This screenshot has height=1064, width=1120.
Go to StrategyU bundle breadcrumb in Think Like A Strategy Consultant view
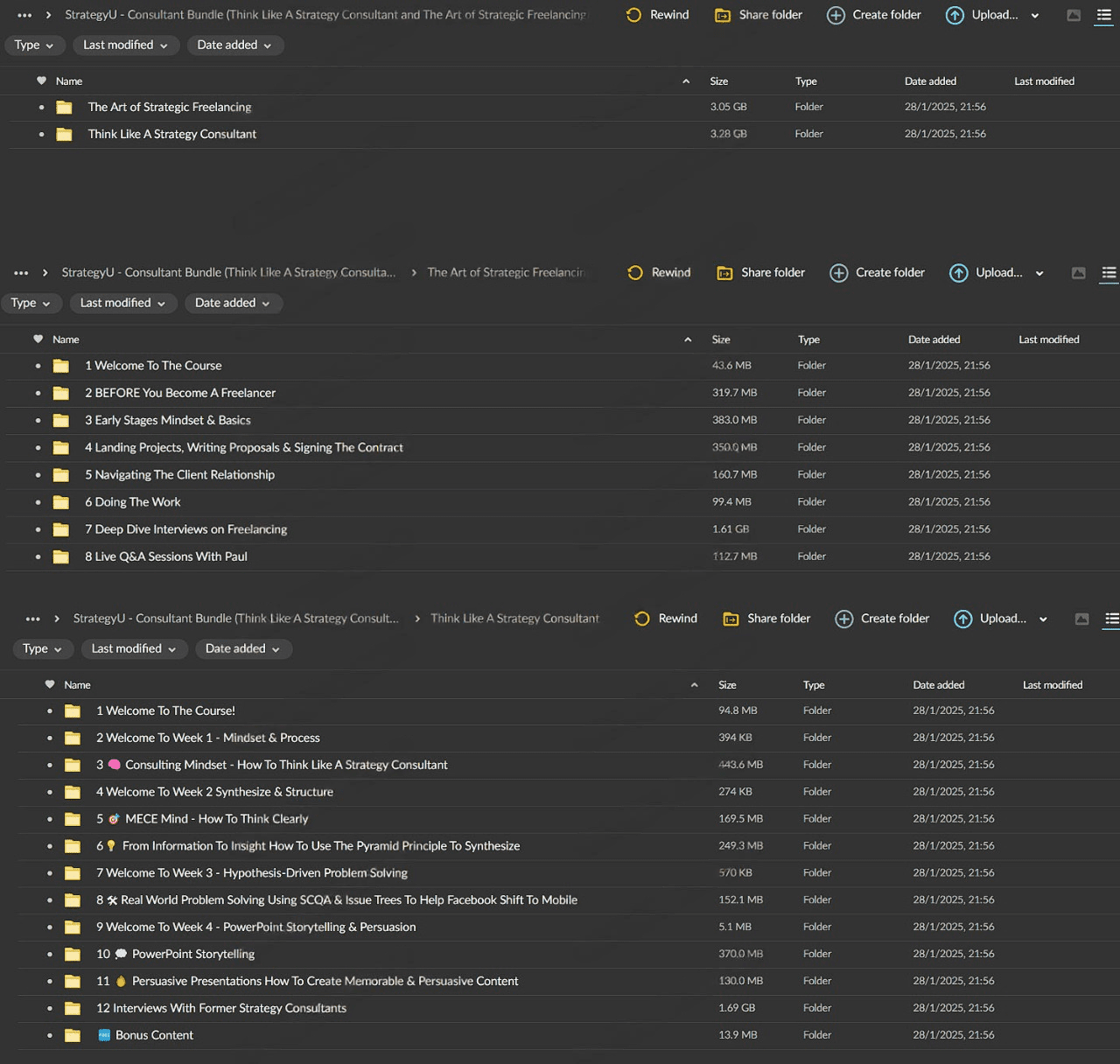[x=235, y=619]
